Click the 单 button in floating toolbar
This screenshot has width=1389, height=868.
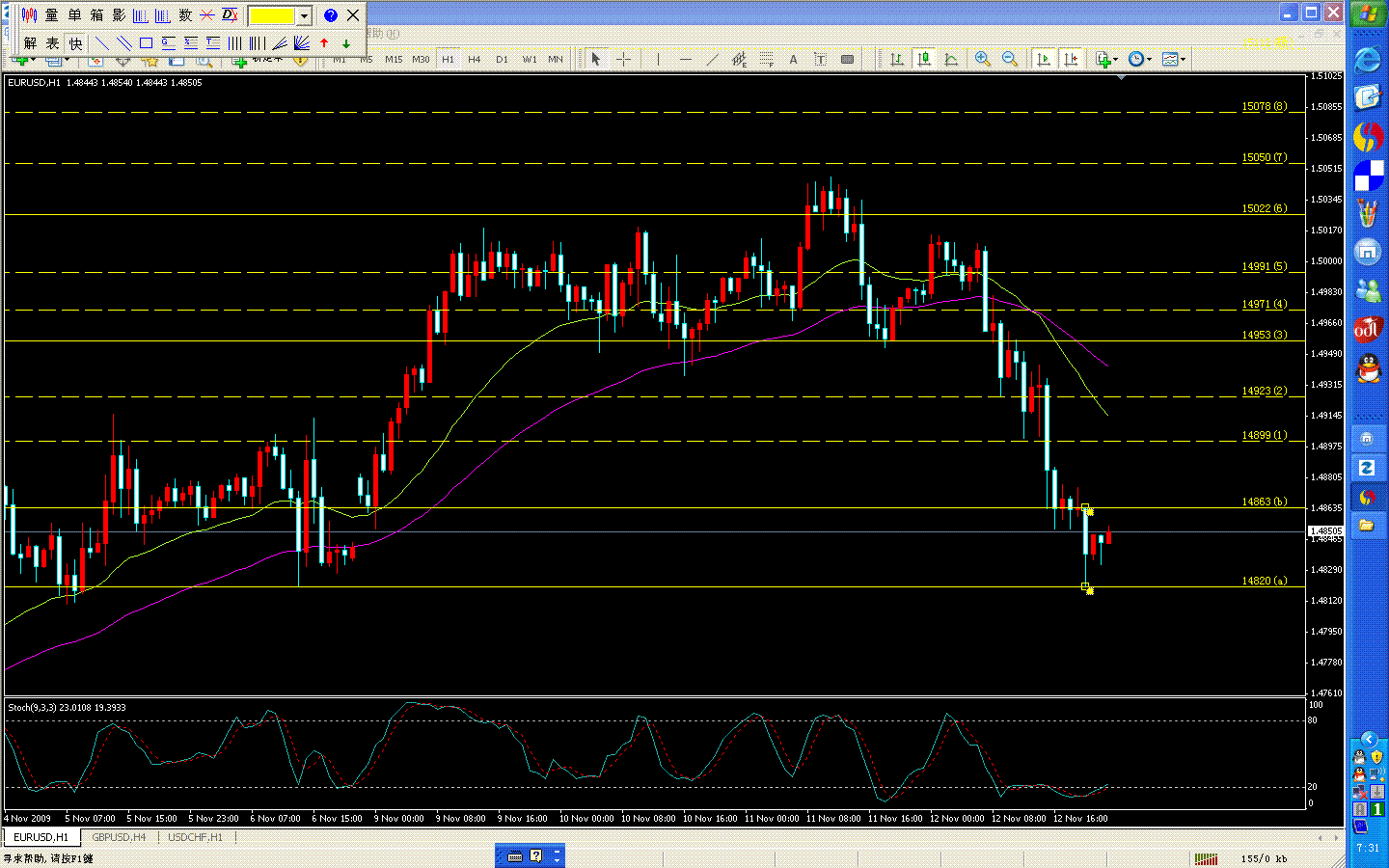tap(74, 15)
